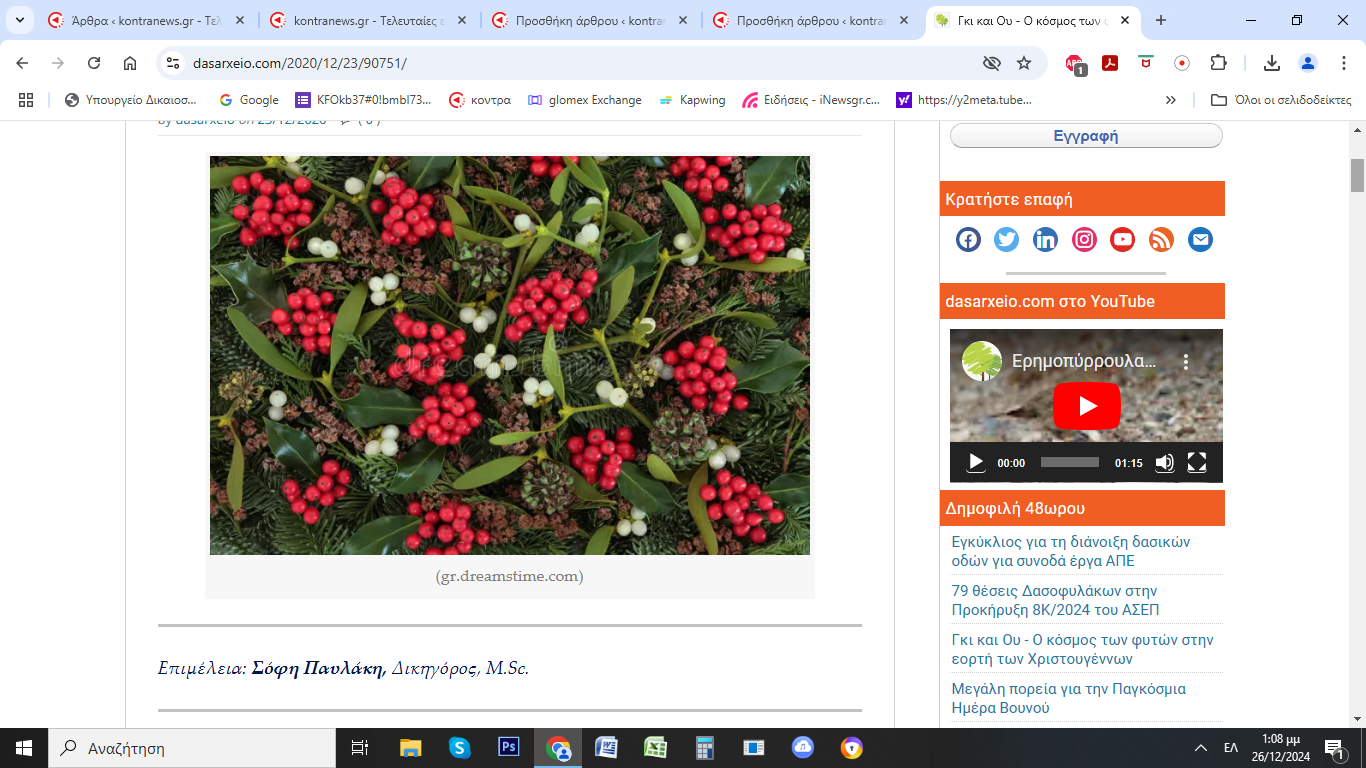Open the 79 θέσεις Δασοφυλάκων link
The height and width of the screenshot is (768, 1366).
1055,600
